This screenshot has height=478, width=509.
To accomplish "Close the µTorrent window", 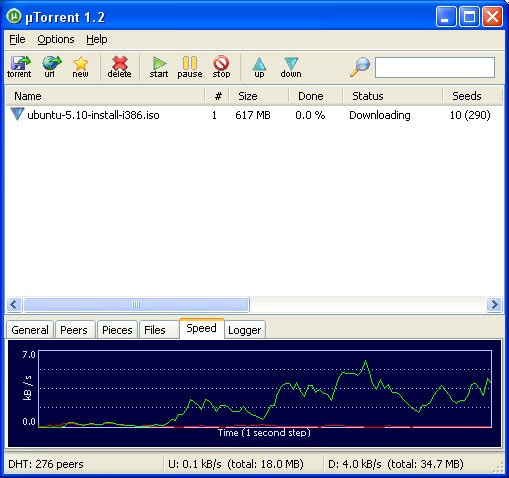I will point(492,17).
